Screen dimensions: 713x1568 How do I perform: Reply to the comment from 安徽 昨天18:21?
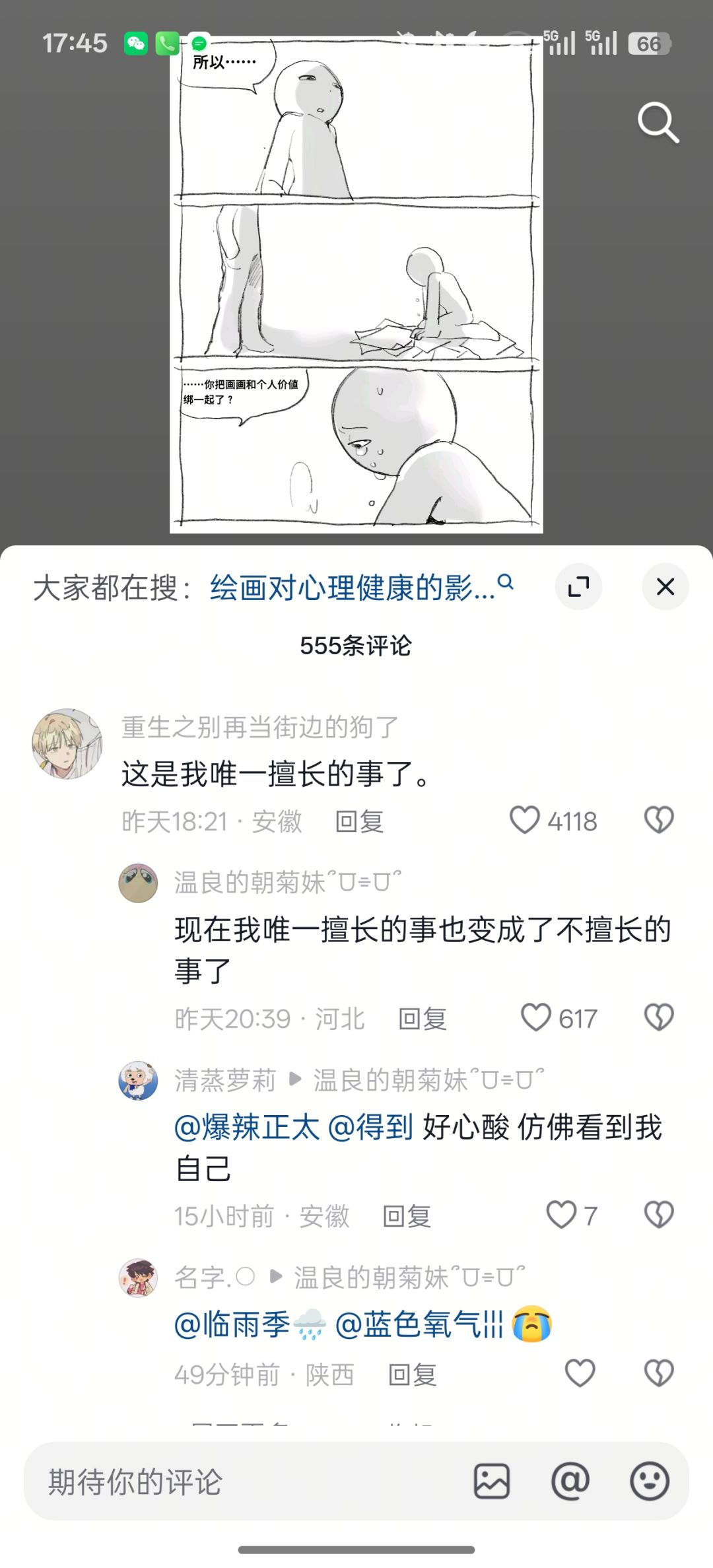click(359, 822)
